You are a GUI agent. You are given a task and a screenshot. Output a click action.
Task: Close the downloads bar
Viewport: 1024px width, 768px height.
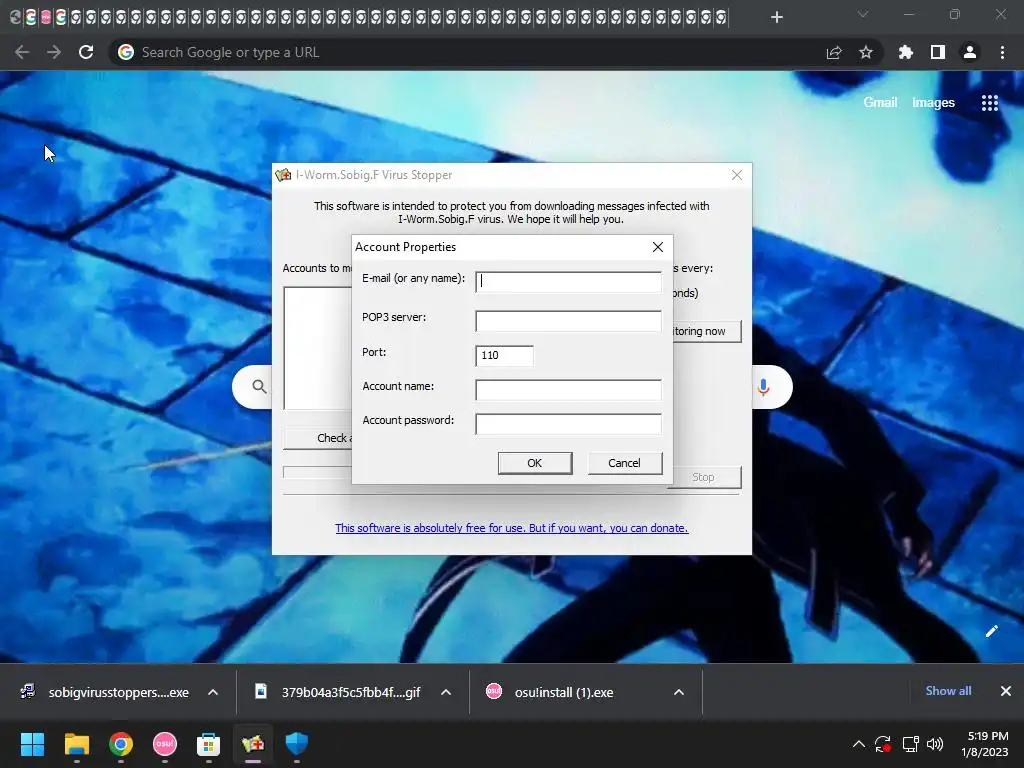pyautogui.click(x=1006, y=691)
